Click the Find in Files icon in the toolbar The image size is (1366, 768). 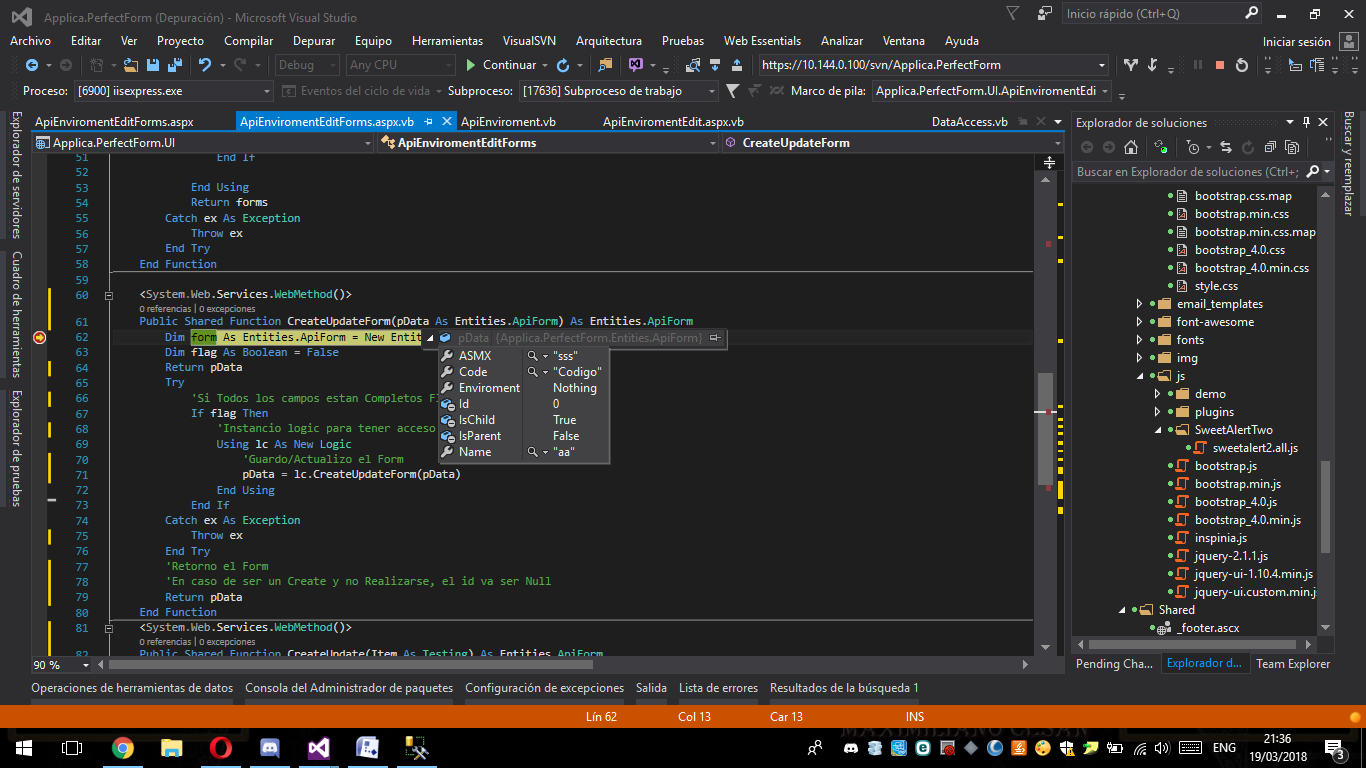click(x=605, y=65)
